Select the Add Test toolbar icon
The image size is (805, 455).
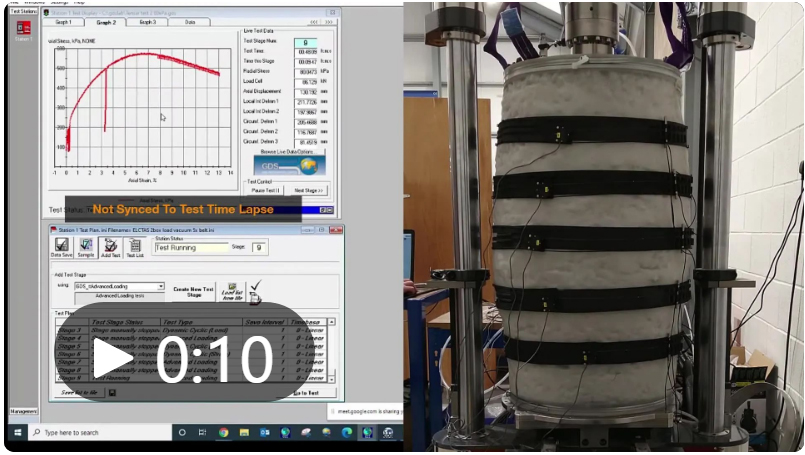[110, 248]
